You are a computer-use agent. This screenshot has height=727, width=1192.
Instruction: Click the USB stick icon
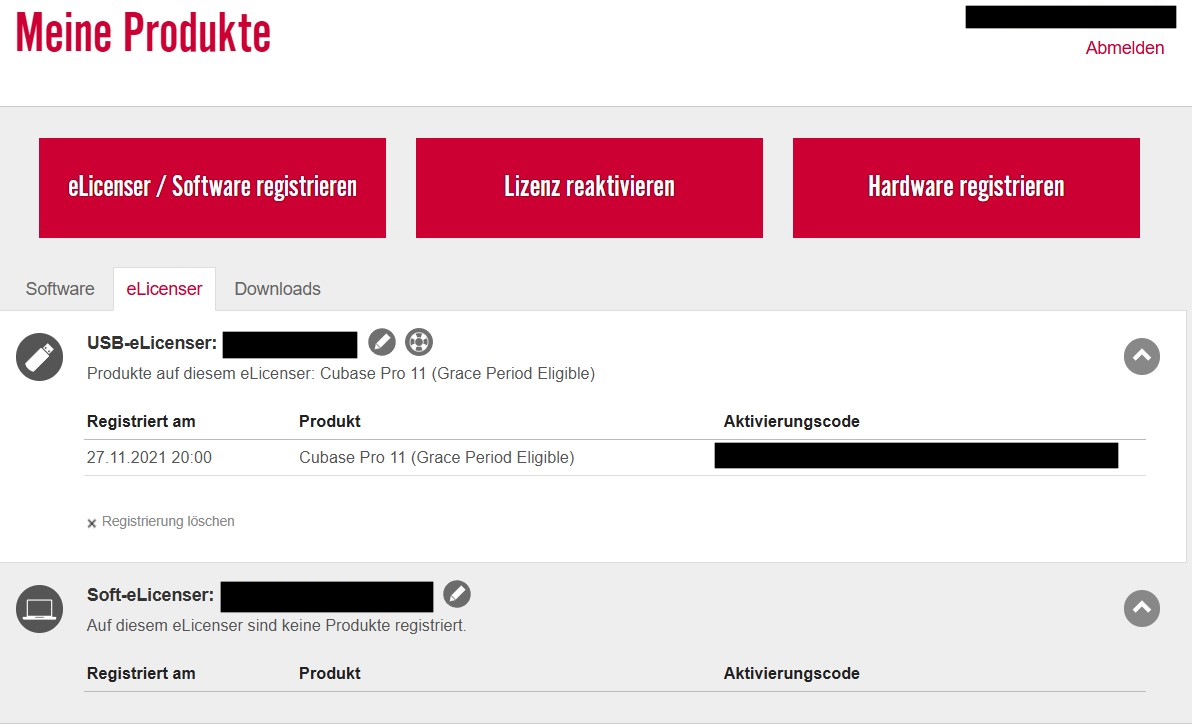[40, 356]
